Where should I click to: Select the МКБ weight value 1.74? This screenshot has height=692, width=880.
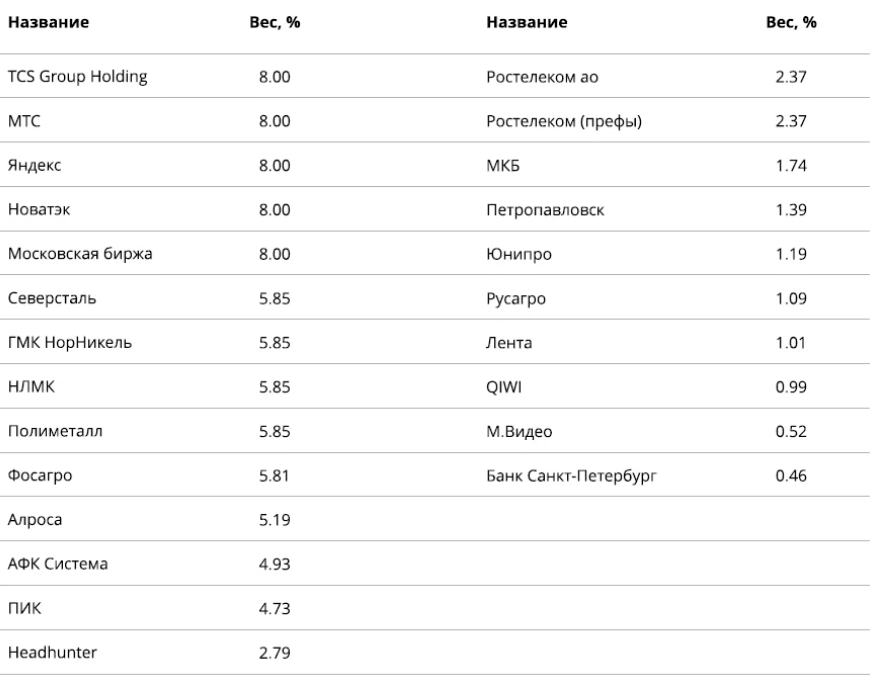pos(792,165)
